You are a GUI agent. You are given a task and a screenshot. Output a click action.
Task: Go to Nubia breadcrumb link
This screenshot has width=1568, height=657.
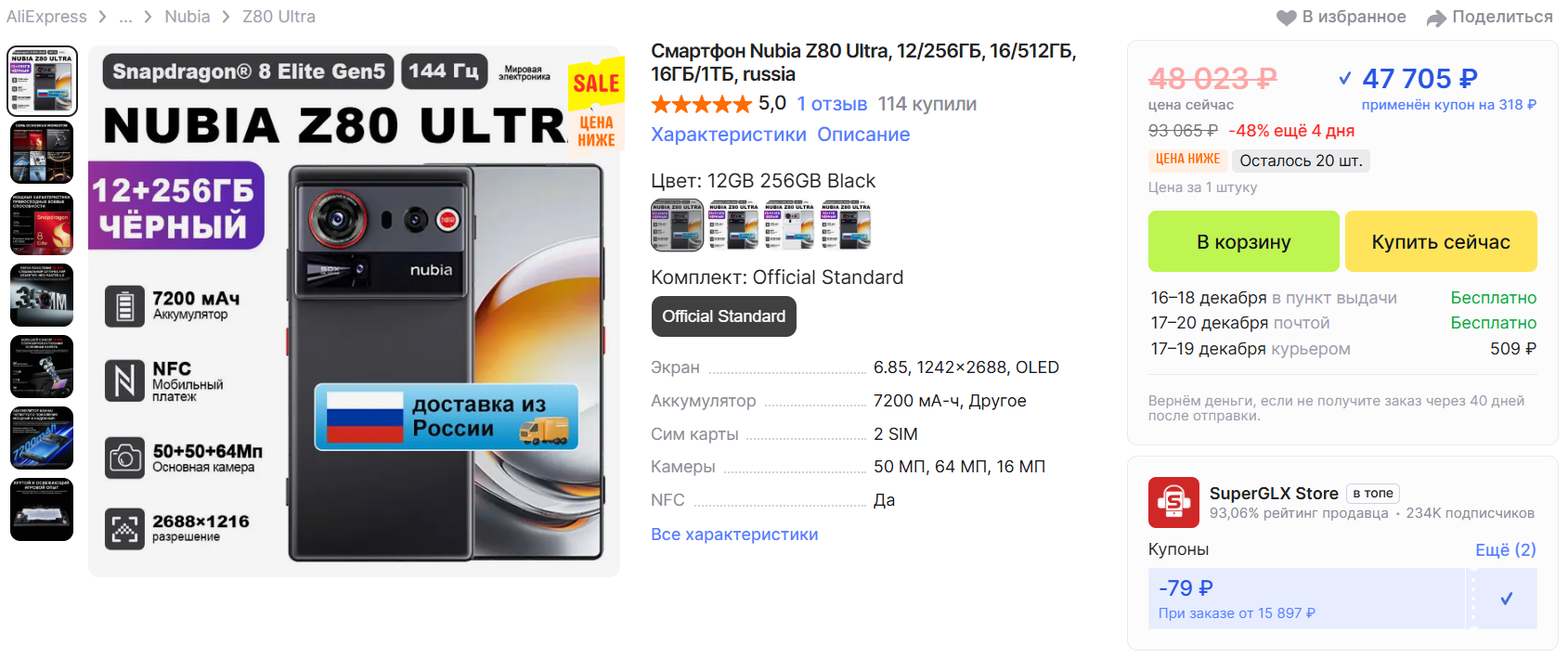click(x=188, y=17)
